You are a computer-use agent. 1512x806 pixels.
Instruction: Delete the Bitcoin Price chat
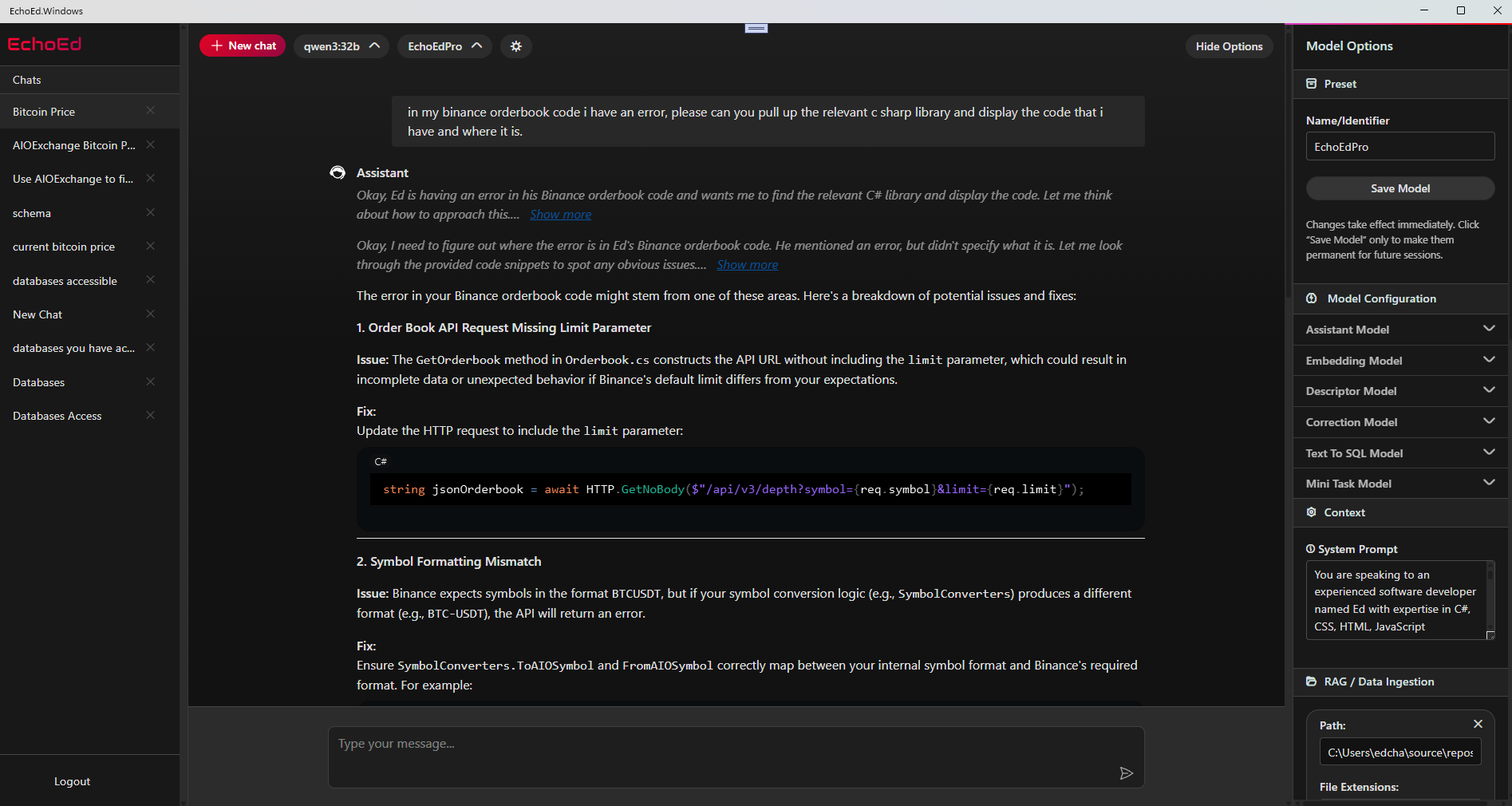pos(151,111)
